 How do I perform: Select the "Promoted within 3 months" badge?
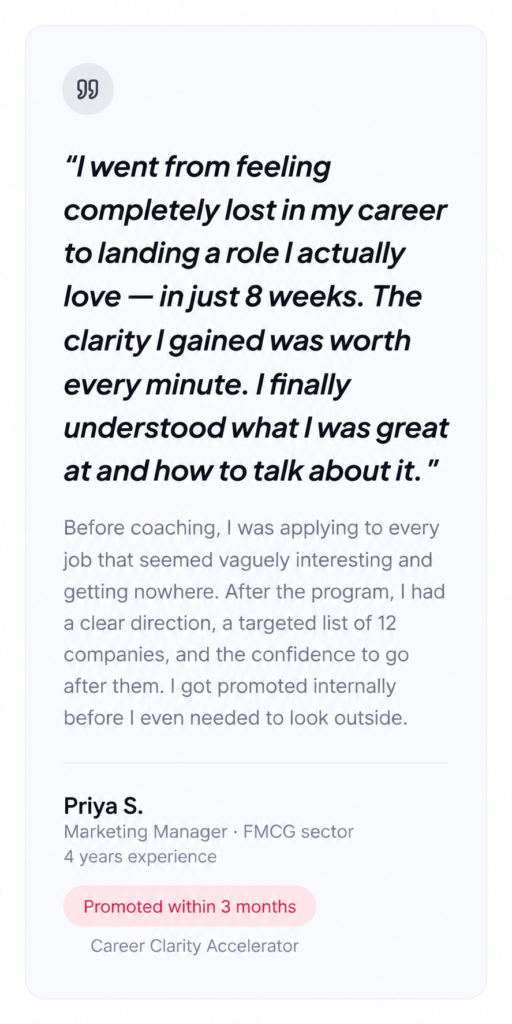click(x=189, y=906)
